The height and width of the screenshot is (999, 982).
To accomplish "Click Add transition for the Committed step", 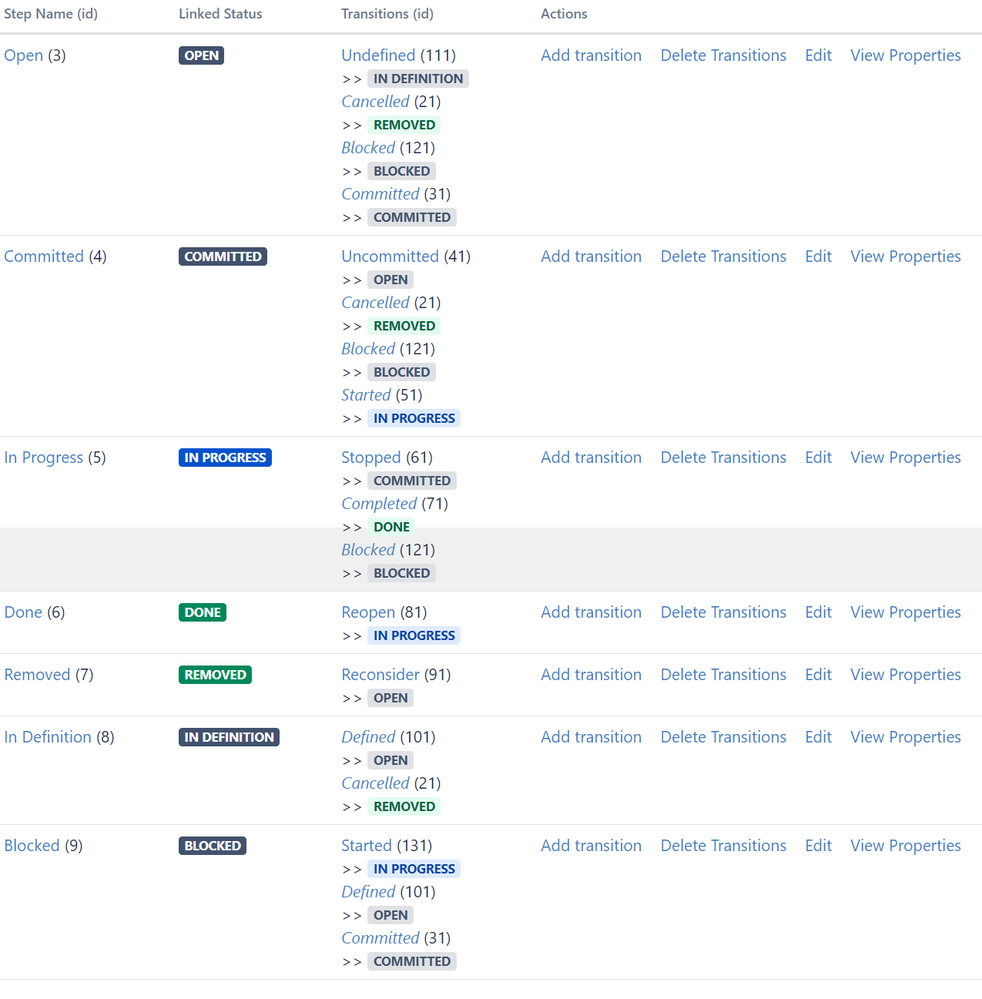I will [x=591, y=256].
